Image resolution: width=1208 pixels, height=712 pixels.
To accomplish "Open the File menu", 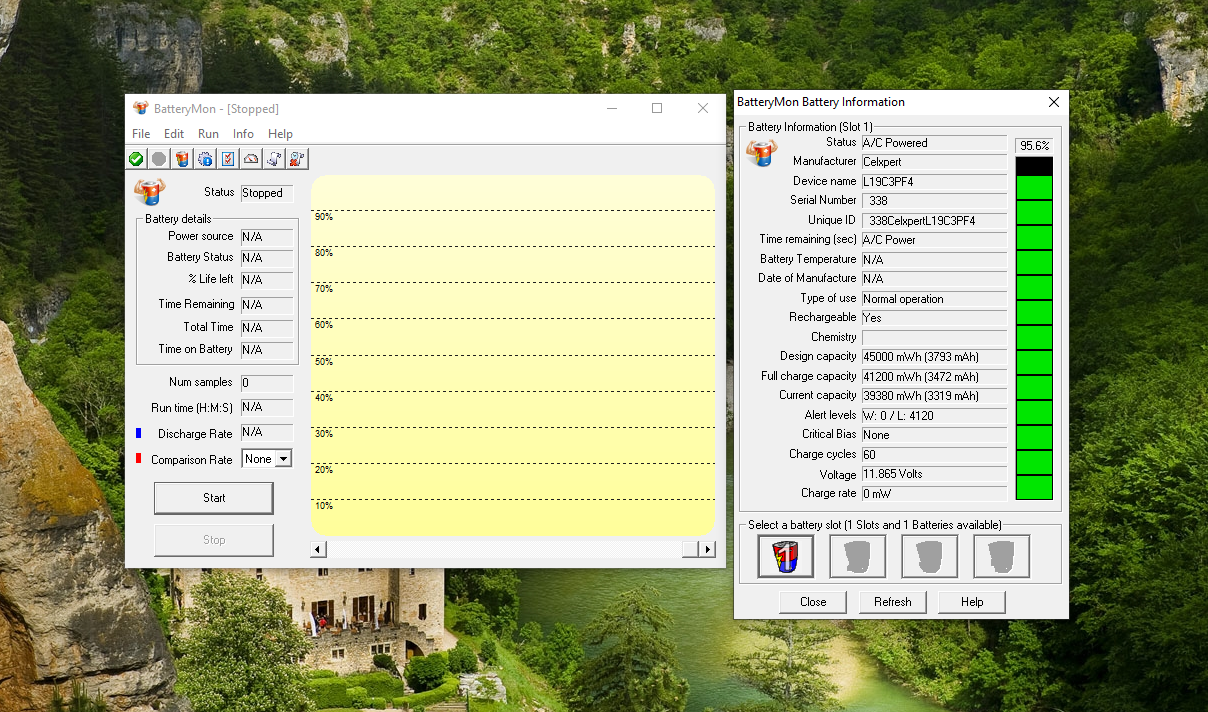I will [141, 134].
